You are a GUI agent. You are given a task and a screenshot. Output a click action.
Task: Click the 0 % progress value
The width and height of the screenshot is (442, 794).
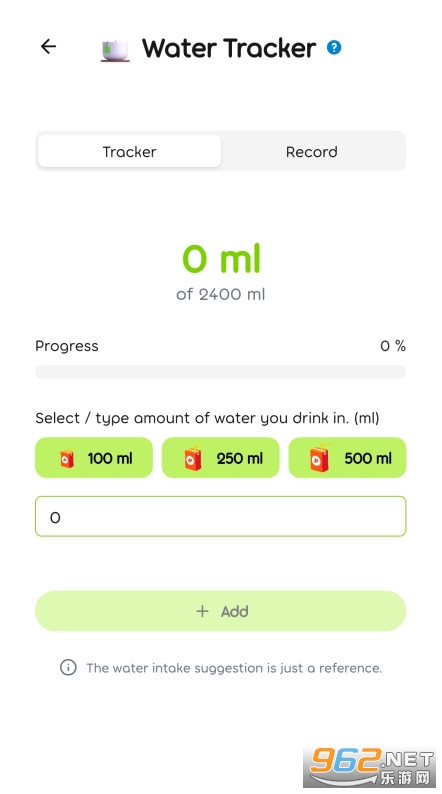click(x=393, y=346)
